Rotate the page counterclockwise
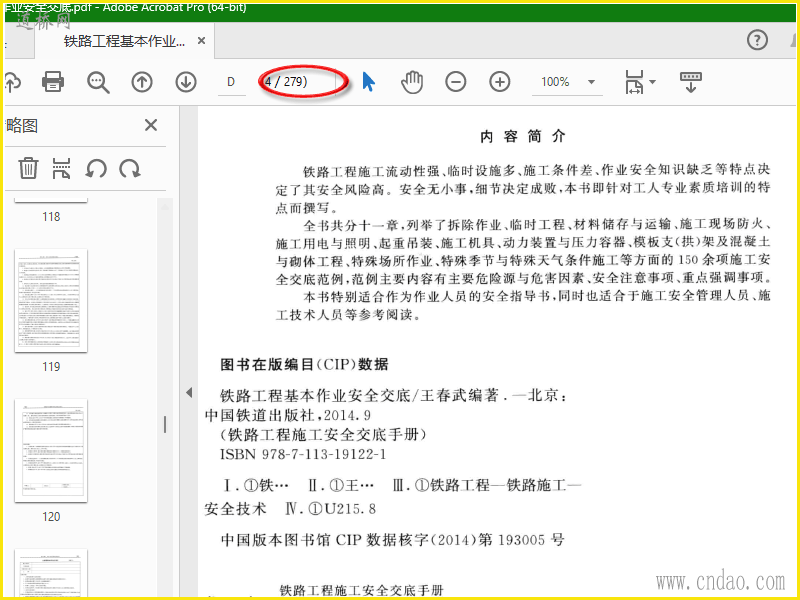 [x=95, y=168]
